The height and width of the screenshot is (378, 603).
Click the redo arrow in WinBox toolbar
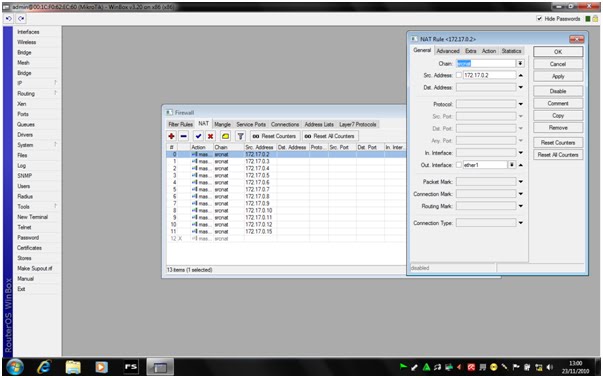coord(21,18)
